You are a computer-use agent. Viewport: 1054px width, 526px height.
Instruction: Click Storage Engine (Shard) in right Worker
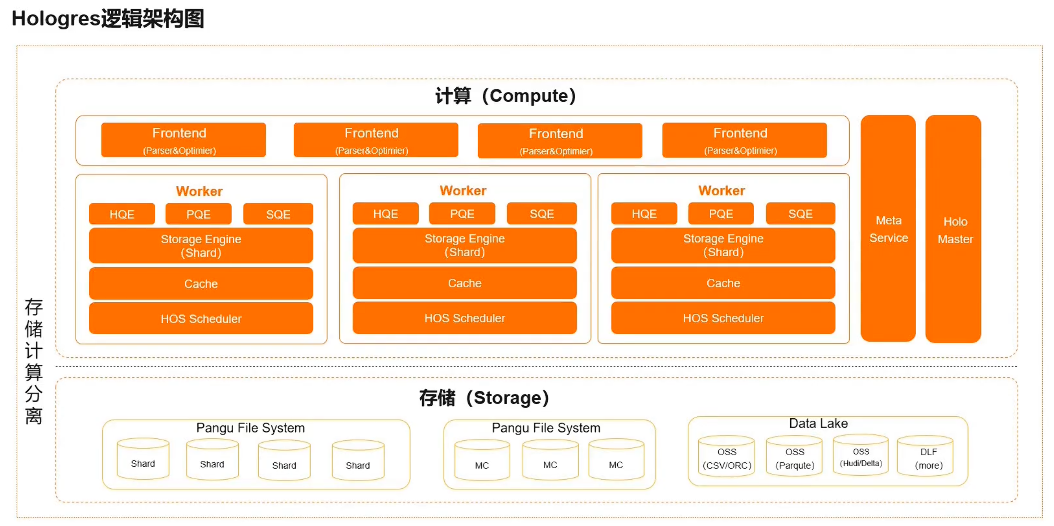(x=723, y=245)
